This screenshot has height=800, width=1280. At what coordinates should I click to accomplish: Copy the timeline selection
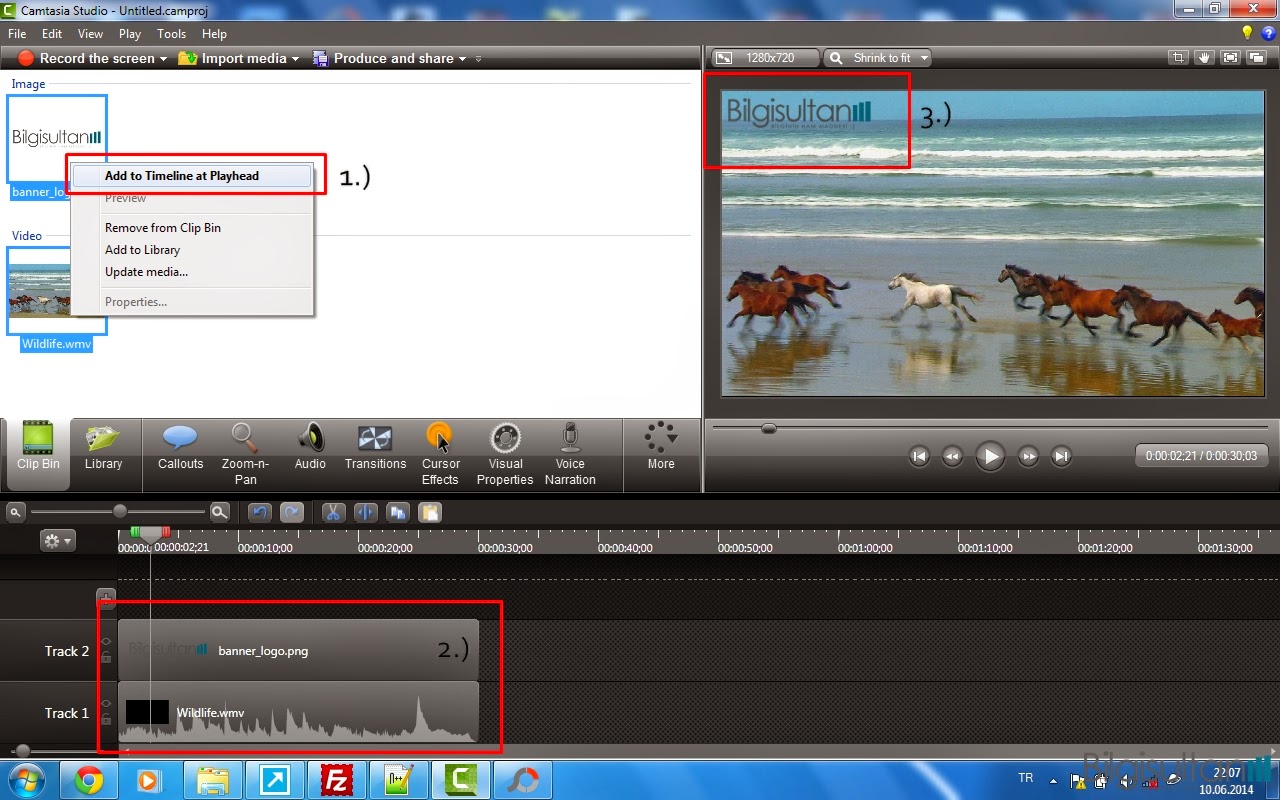point(398,512)
